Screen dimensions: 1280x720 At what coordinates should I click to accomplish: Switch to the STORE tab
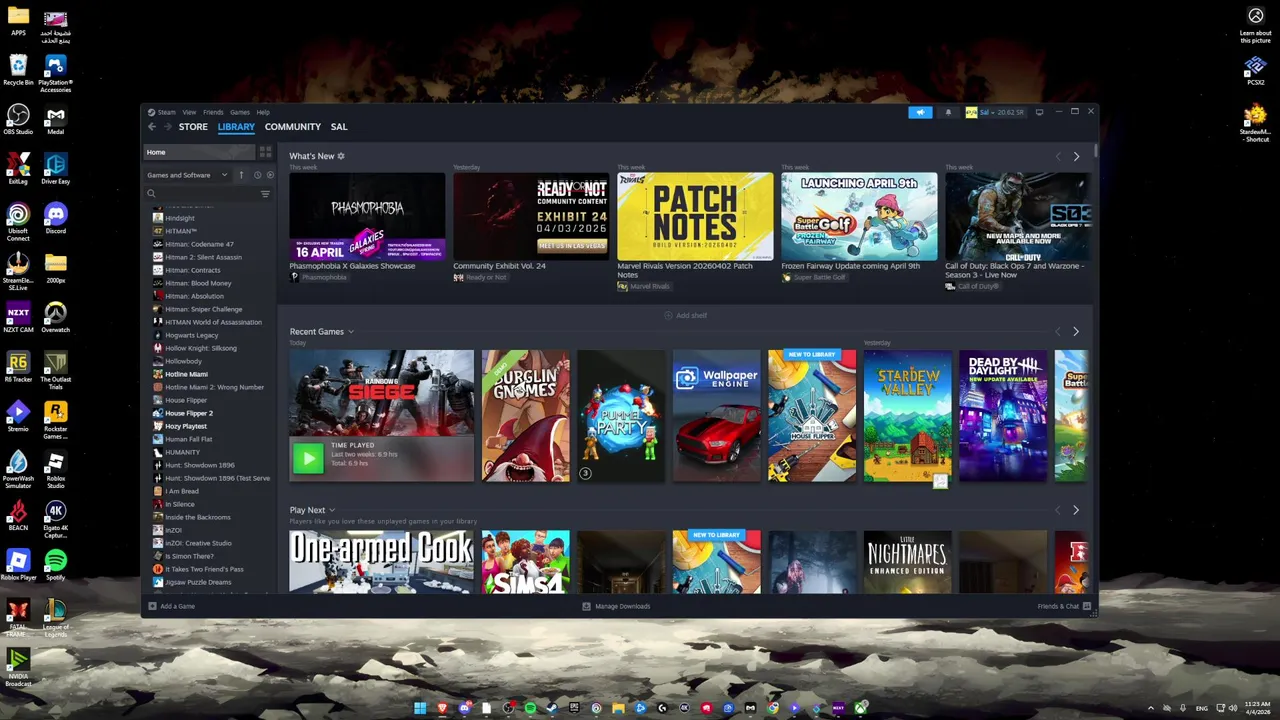(193, 127)
